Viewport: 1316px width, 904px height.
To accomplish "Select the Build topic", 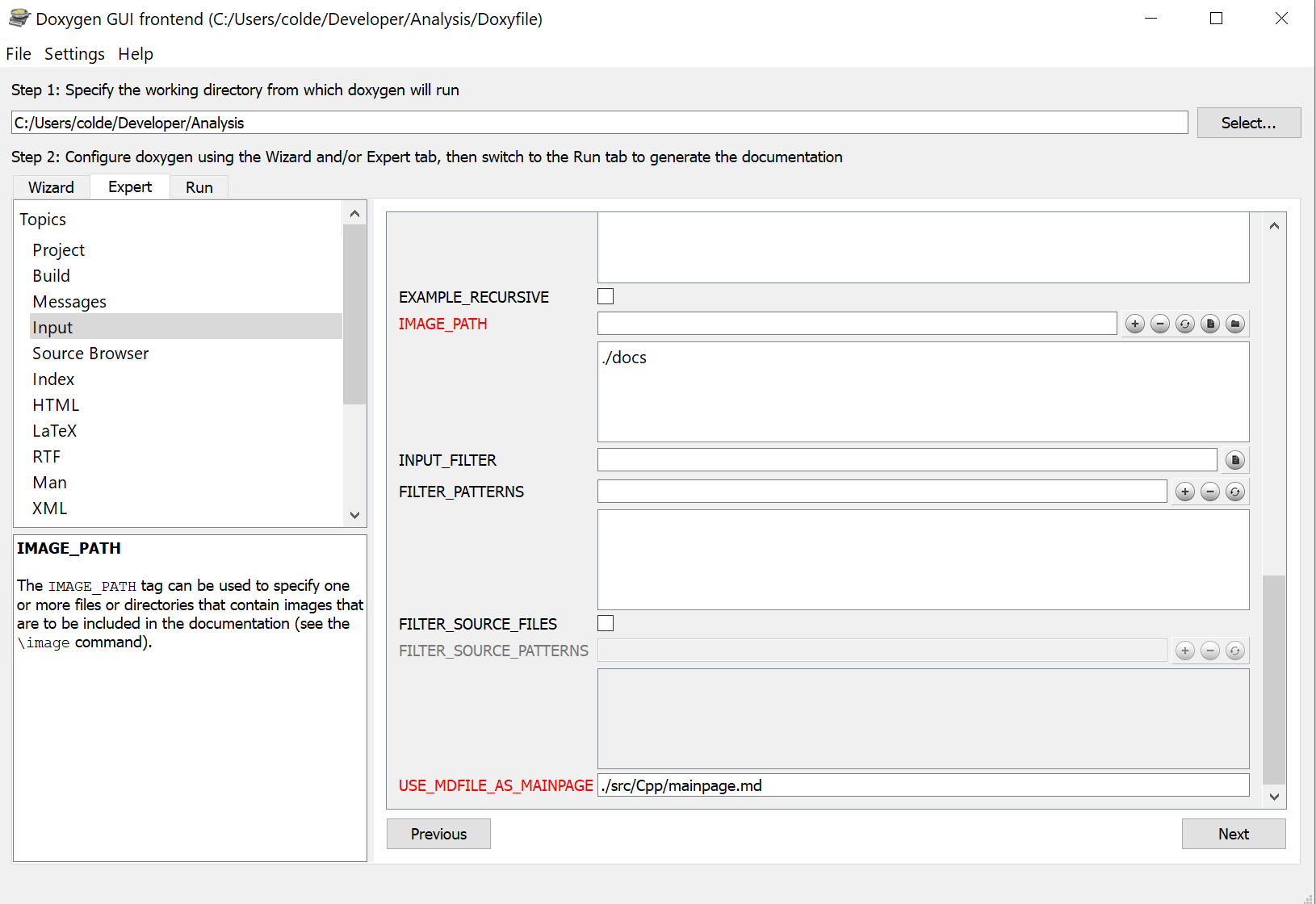I will (51, 276).
